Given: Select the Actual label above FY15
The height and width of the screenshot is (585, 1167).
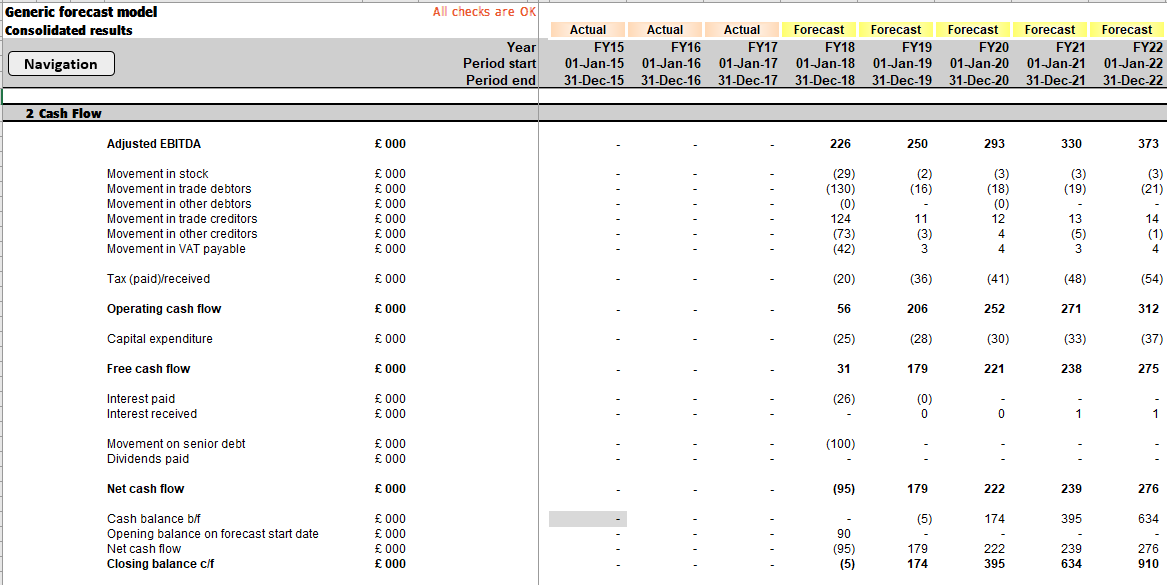Looking at the screenshot, I should click(x=588, y=29).
